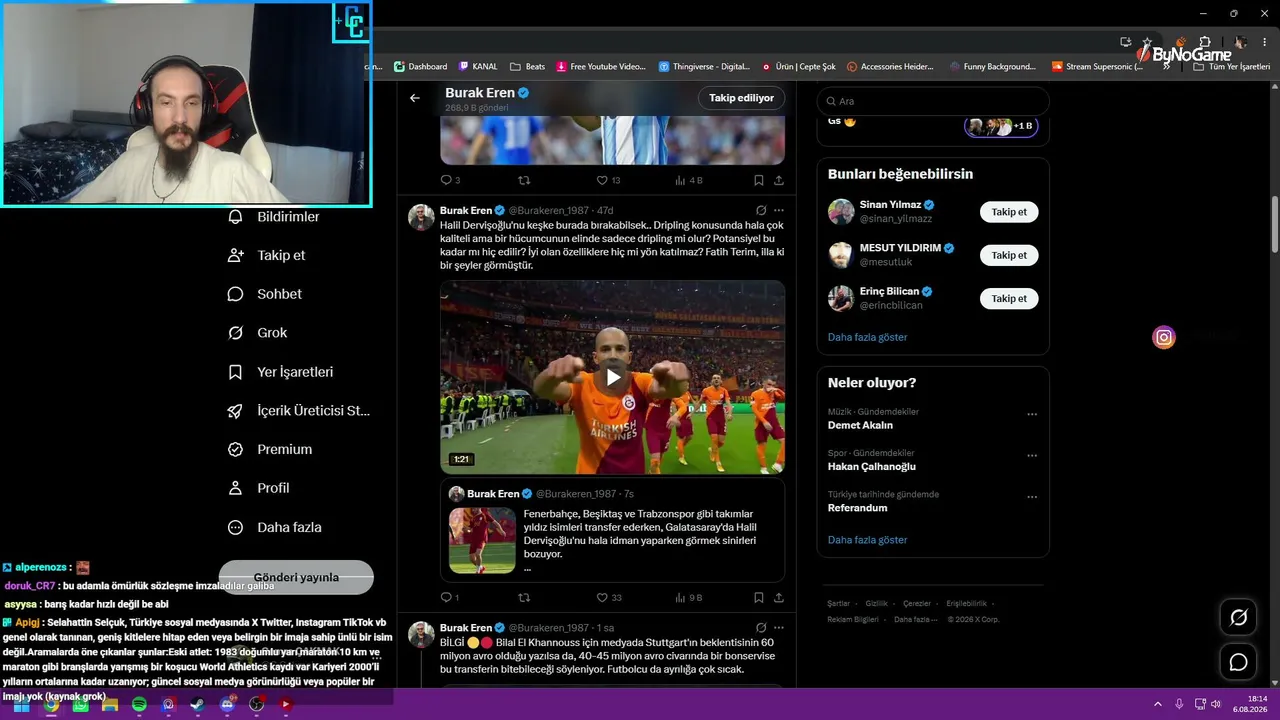This screenshot has width=1280, height=720.
Task: Open Sohbet messages in the sidebar
Action: (265, 294)
